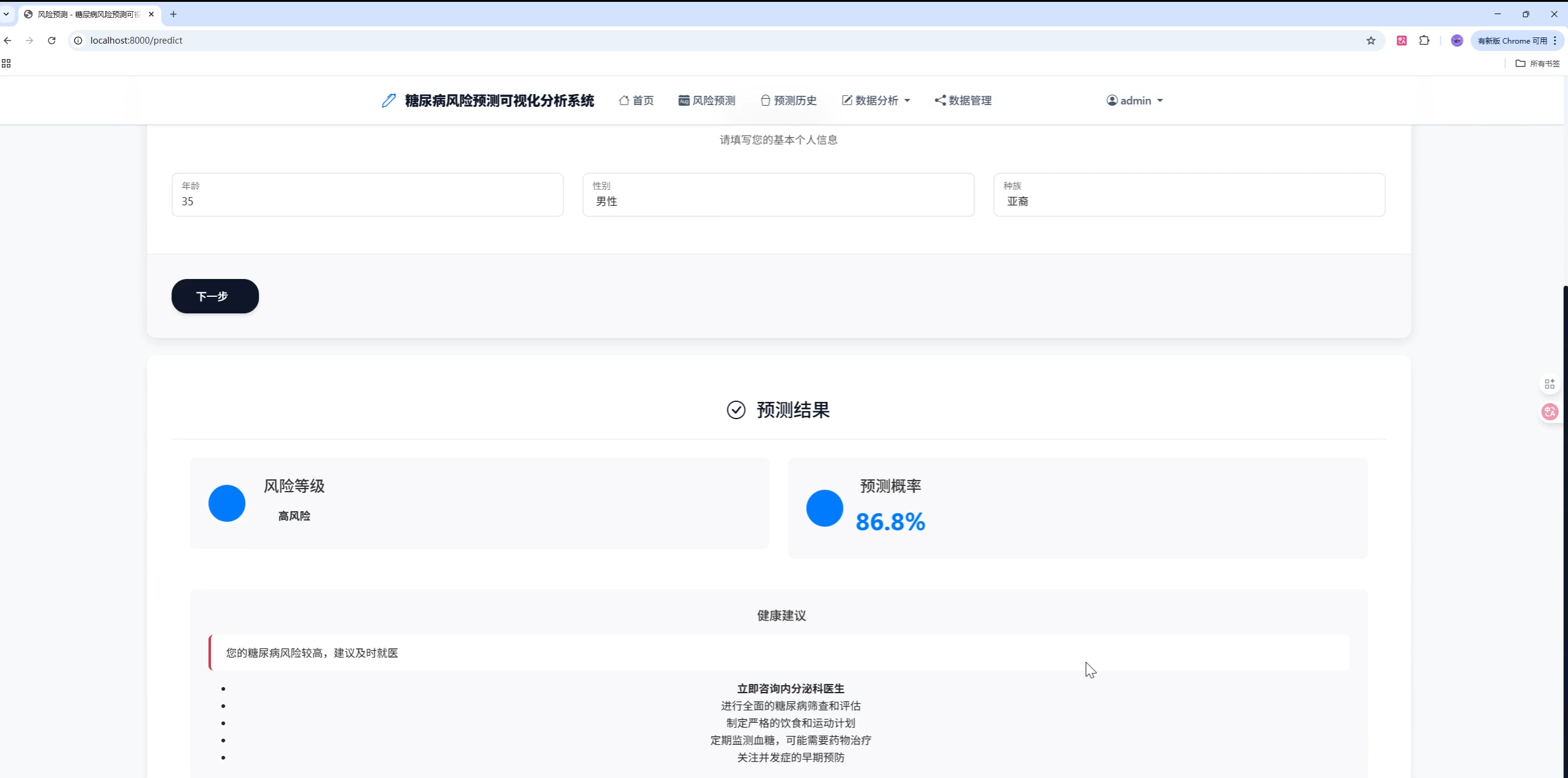Open 所有书签 bookmarks folder
The width and height of the screenshot is (1568, 778).
[1539, 63]
